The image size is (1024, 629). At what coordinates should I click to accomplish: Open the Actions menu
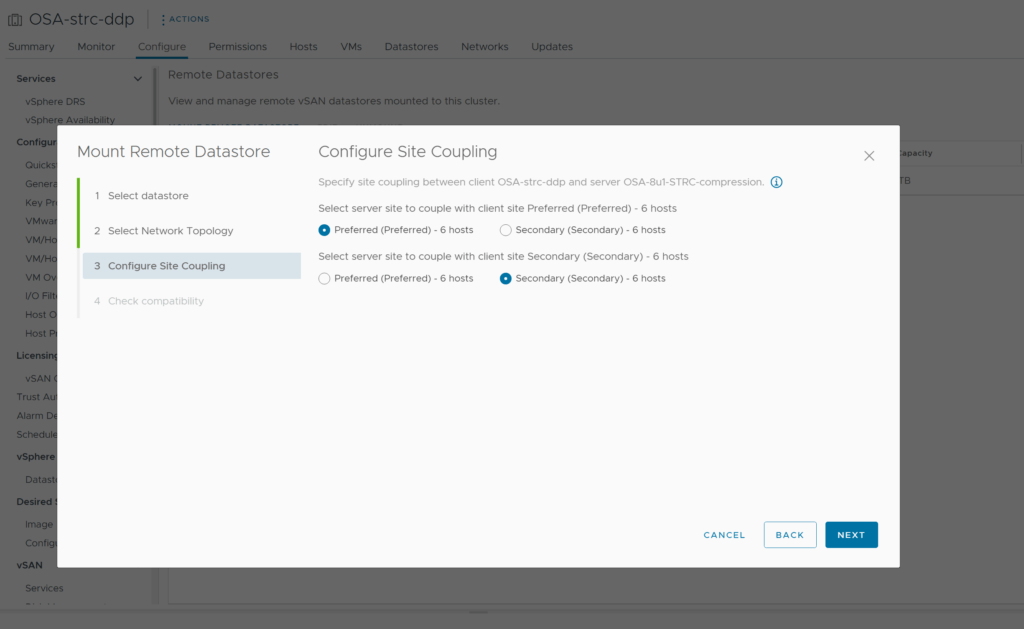click(185, 19)
